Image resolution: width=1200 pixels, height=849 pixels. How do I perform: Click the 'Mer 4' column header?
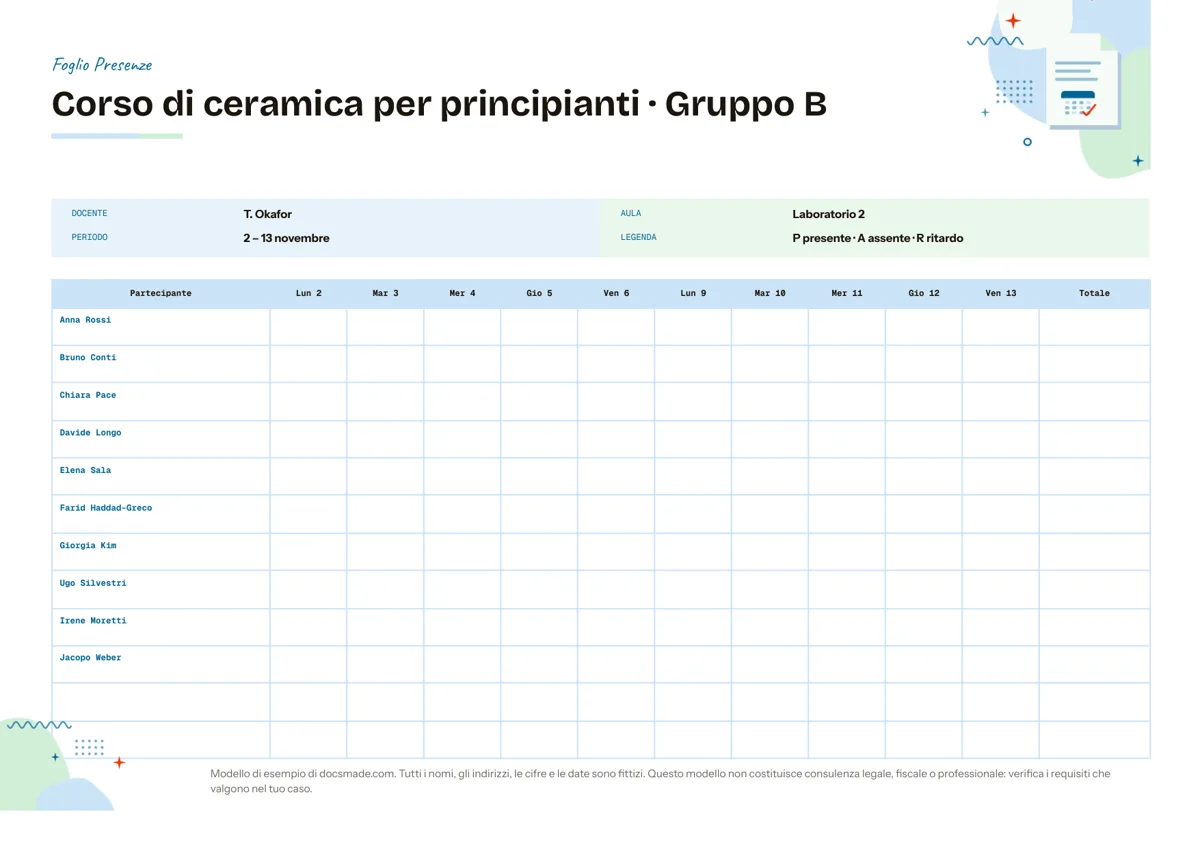pyautogui.click(x=463, y=294)
